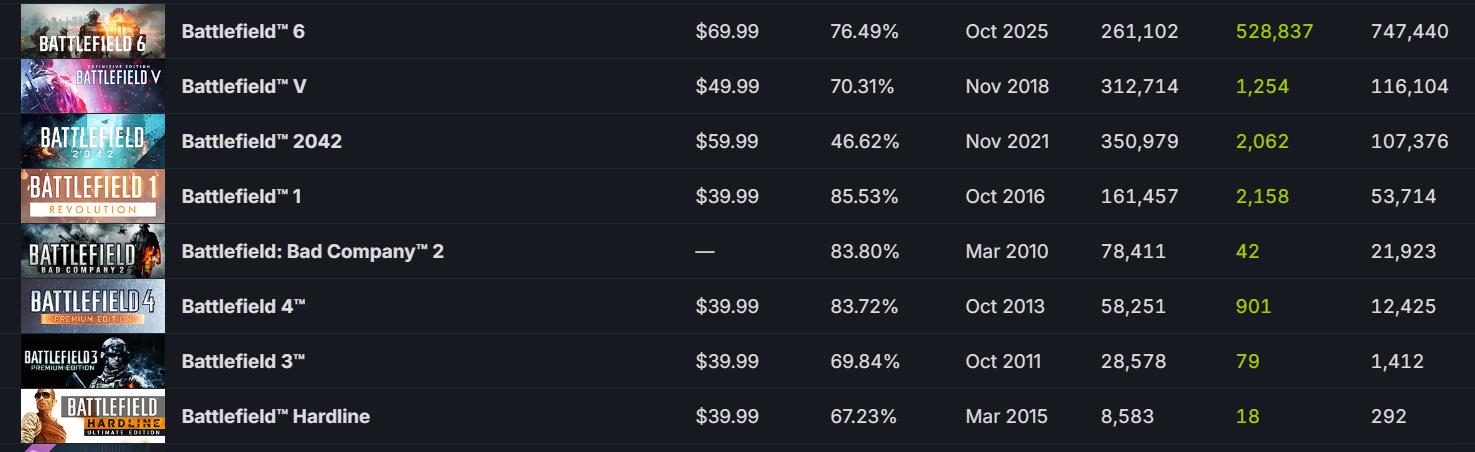Open the Battlefield™ 2042 title link
The width and height of the screenshot is (1475, 452).
(x=262, y=141)
